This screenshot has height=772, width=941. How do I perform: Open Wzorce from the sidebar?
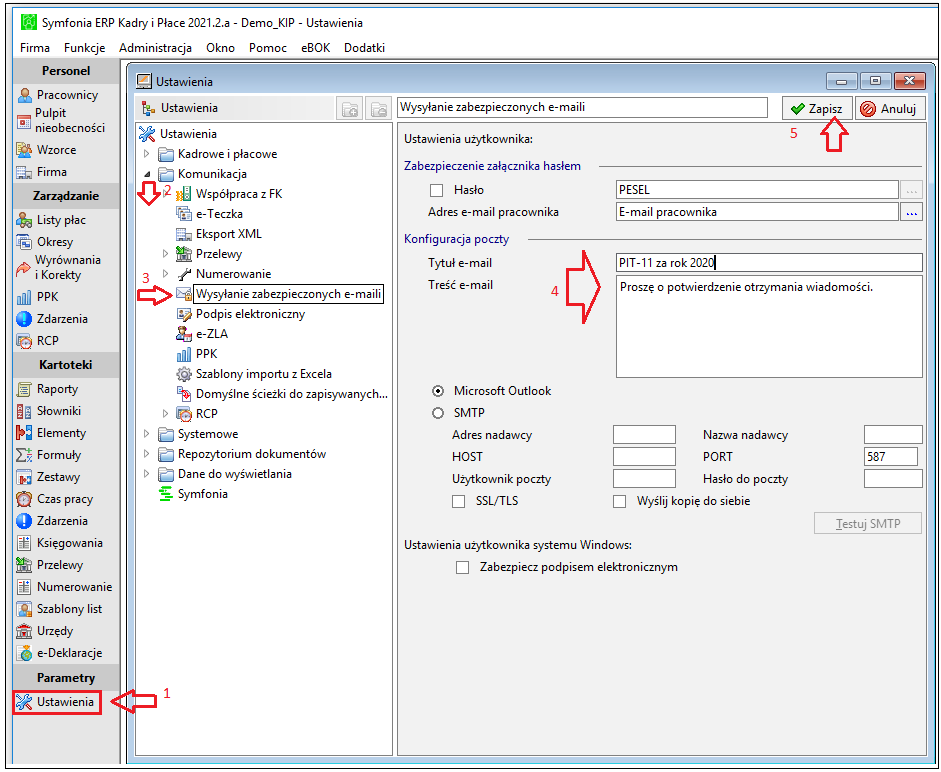[x=47, y=149]
